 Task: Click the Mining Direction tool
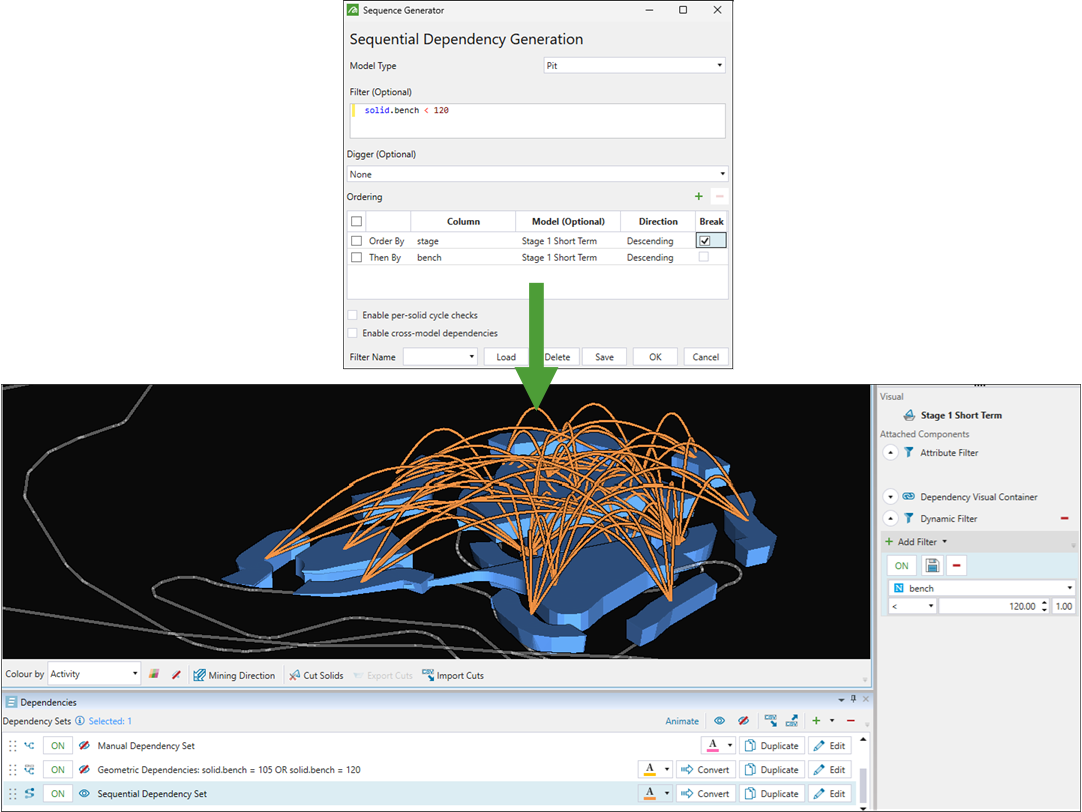(x=234, y=675)
